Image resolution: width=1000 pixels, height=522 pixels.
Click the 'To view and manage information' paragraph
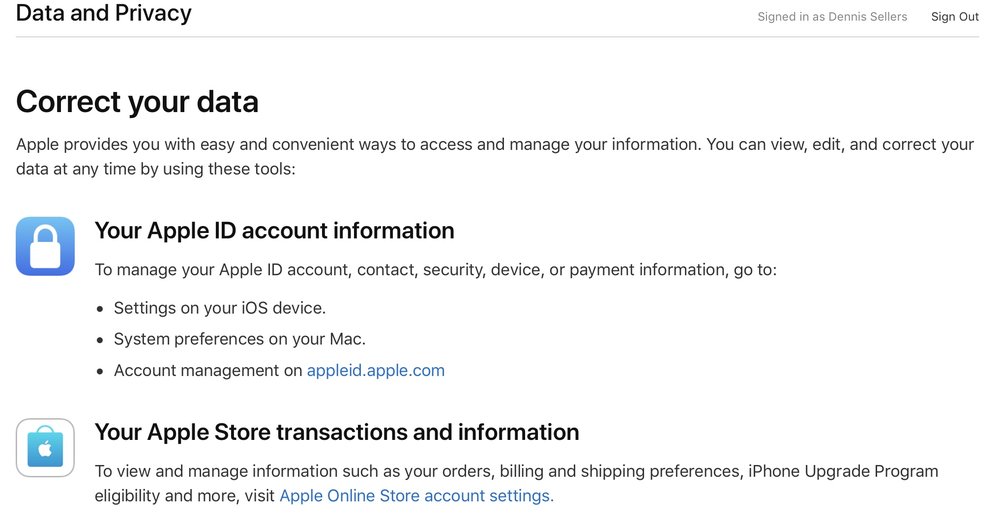click(517, 484)
